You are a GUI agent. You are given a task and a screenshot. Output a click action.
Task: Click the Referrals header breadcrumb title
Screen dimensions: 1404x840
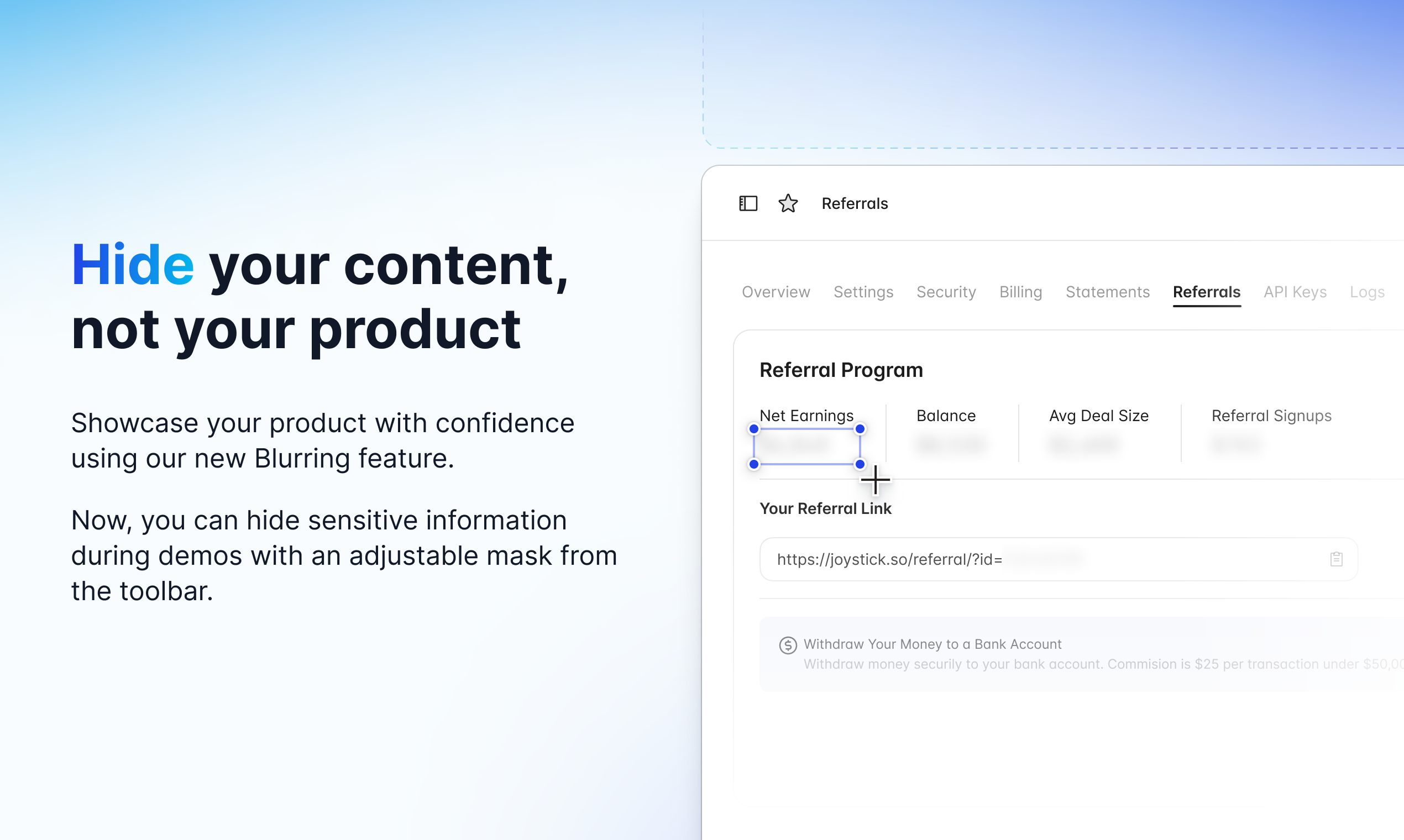(x=855, y=203)
